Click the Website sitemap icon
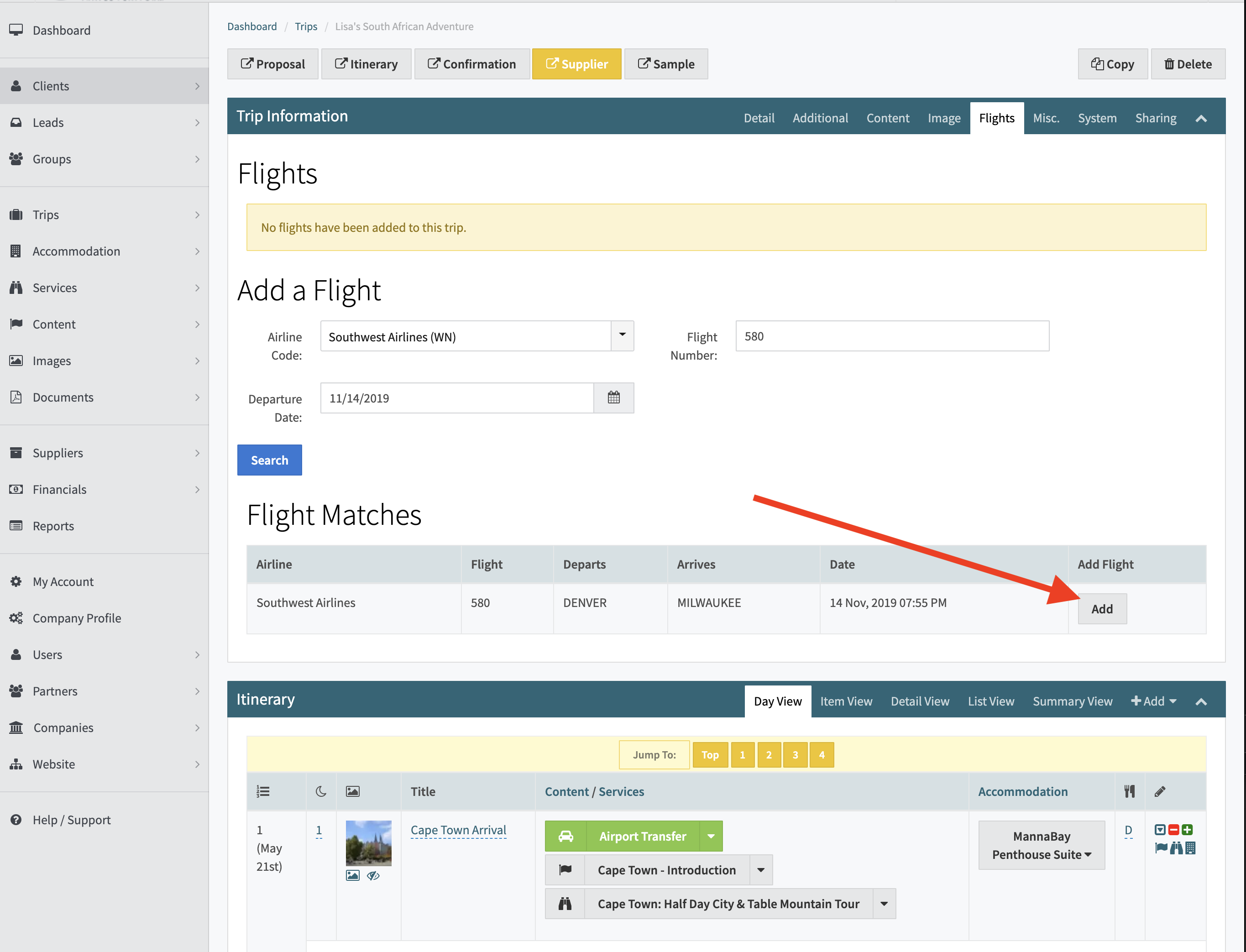 coord(16,764)
